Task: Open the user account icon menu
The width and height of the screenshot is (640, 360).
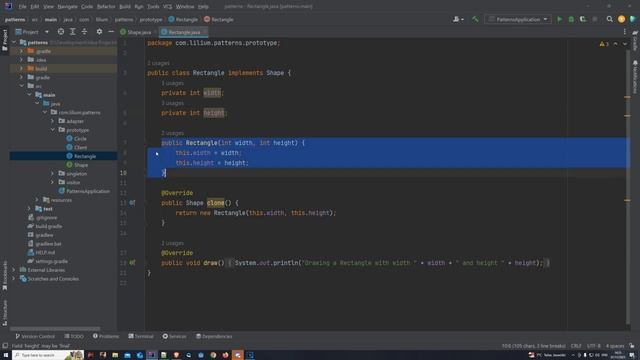Action: 458,19
